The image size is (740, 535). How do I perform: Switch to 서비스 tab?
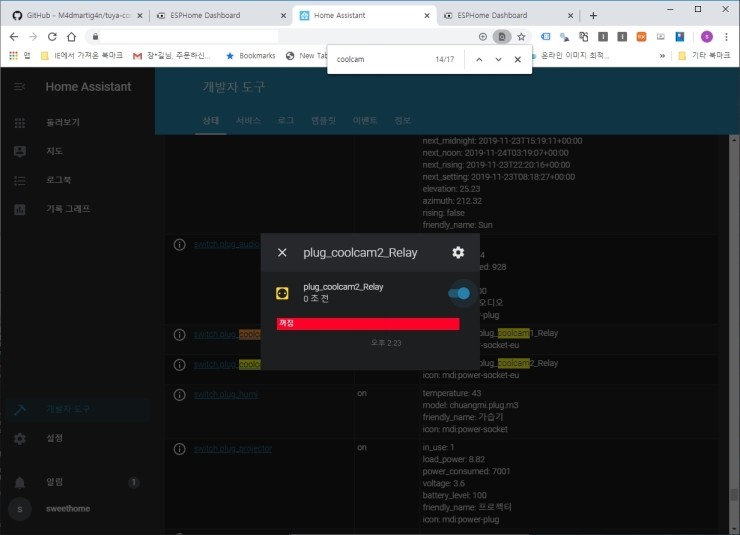point(248,121)
